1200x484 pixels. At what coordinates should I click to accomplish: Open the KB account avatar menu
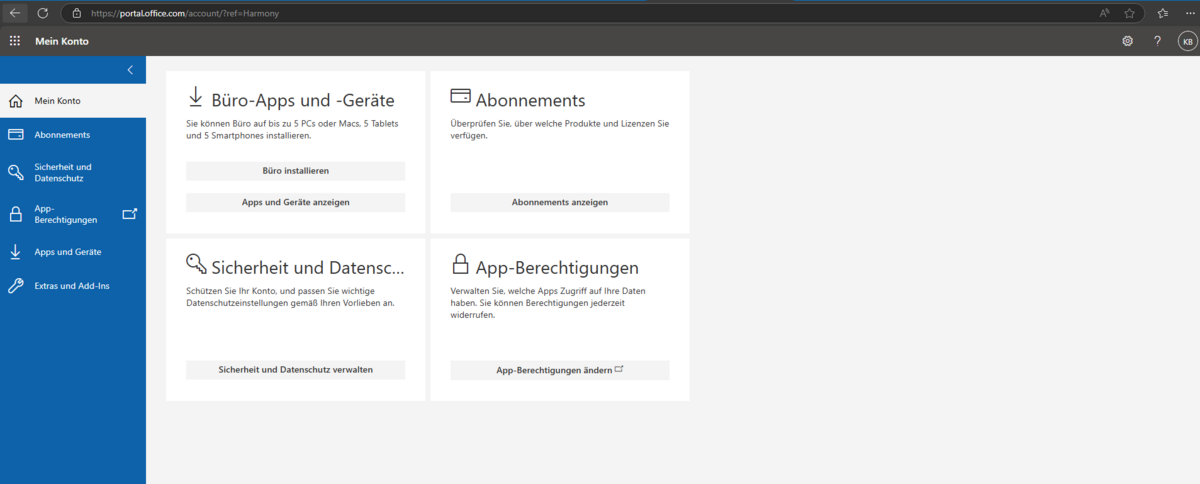click(x=1186, y=41)
